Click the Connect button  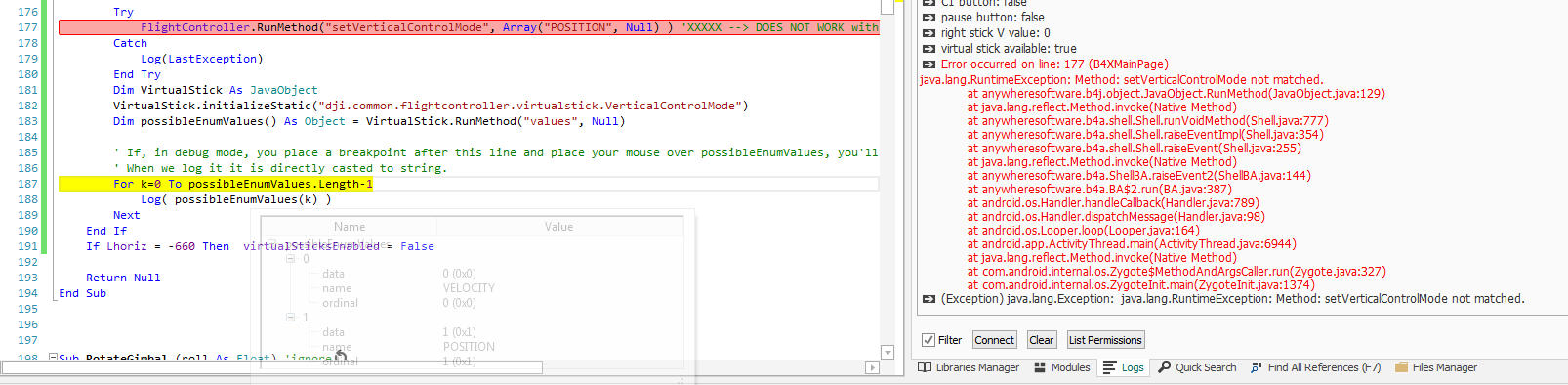tap(994, 340)
